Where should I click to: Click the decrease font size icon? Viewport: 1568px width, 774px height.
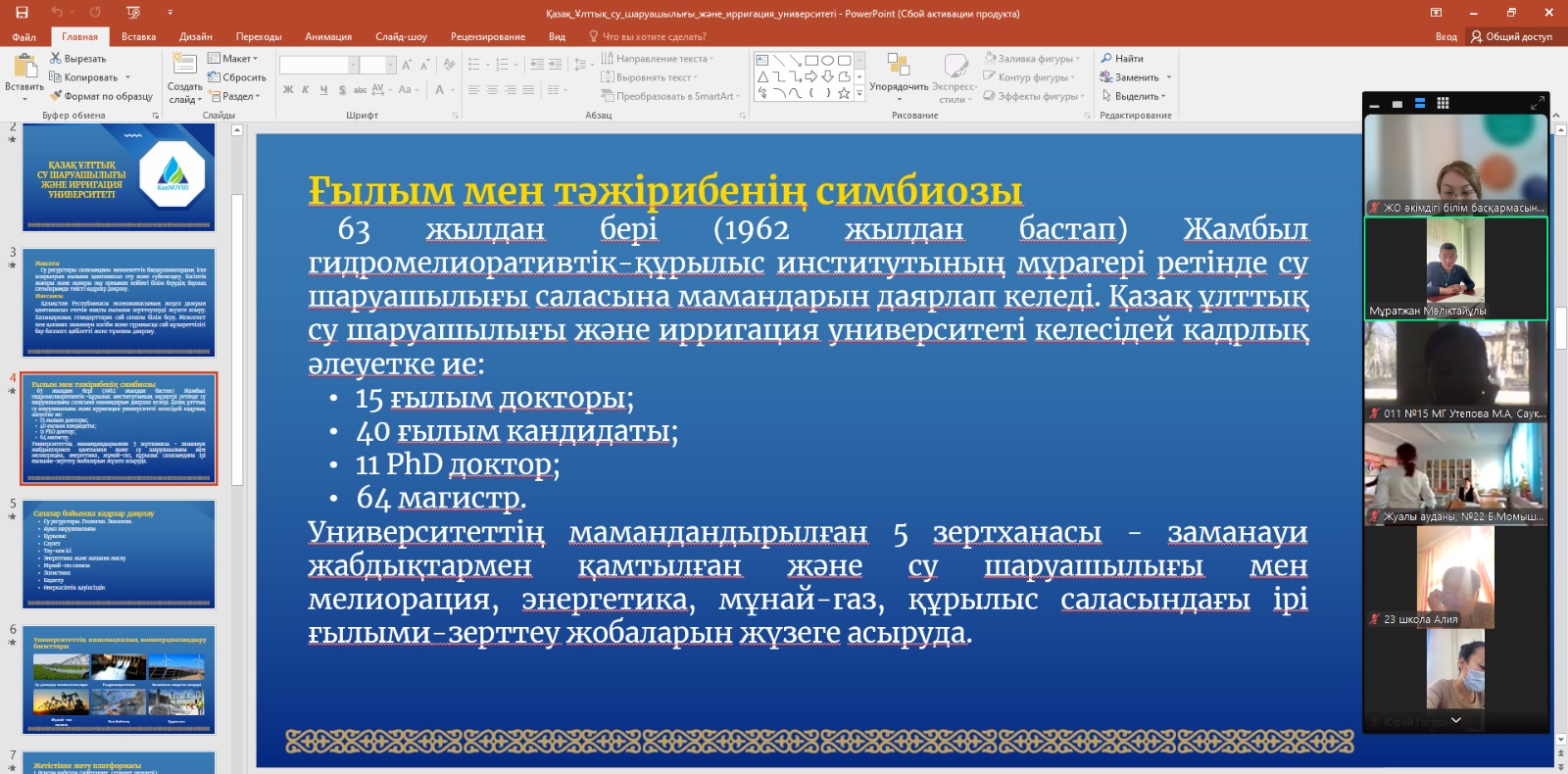[424, 65]
